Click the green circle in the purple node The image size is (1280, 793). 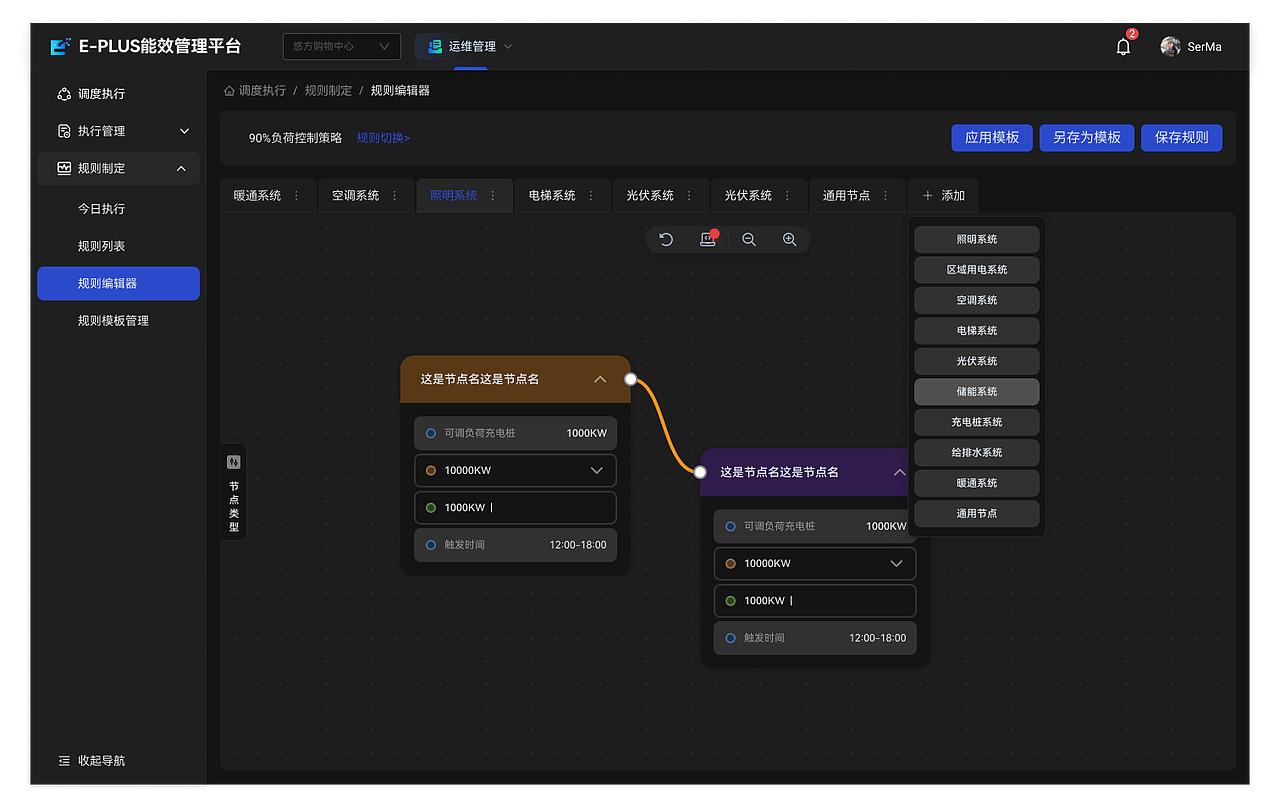(x=731, y=601)
